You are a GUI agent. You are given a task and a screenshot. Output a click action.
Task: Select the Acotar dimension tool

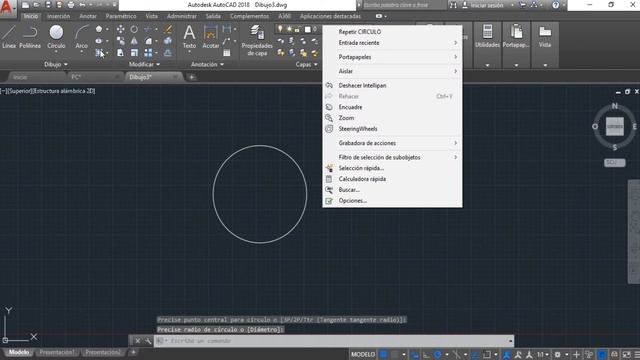[211, 37]
